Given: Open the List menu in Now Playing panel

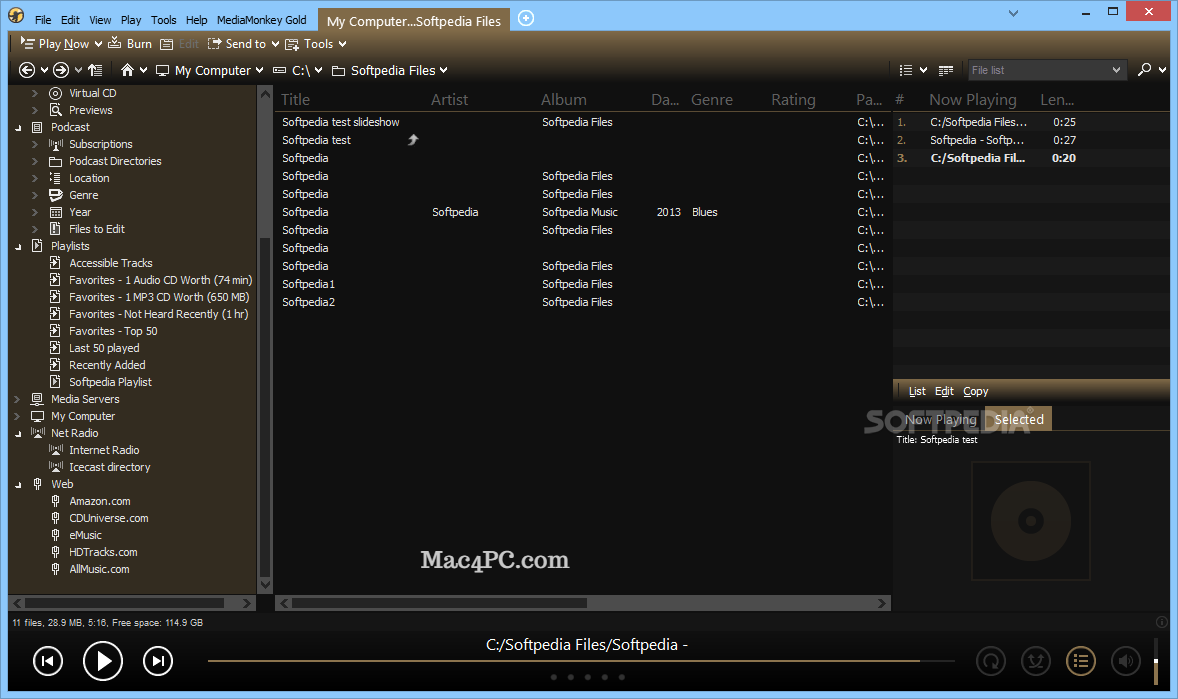Looking at the screenshot, I should [917, 391].
